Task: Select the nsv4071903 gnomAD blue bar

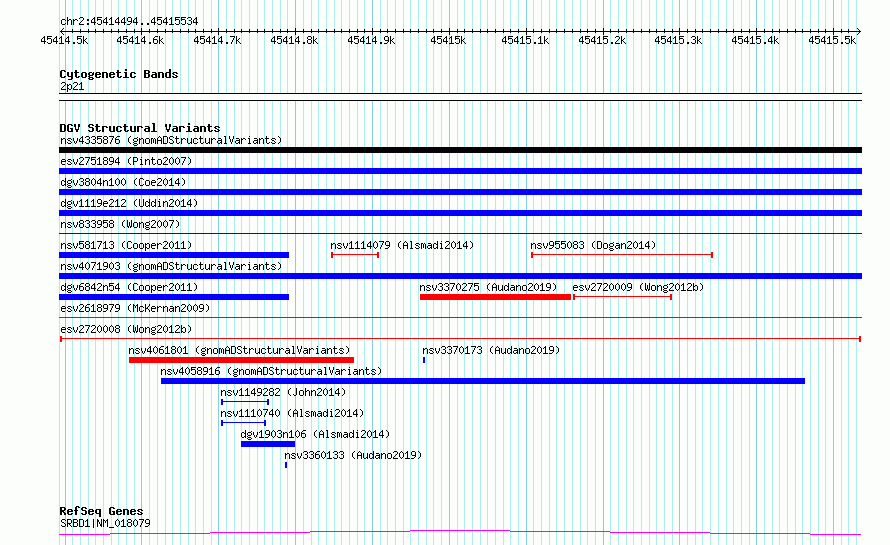Action: [x=460, y=276]
